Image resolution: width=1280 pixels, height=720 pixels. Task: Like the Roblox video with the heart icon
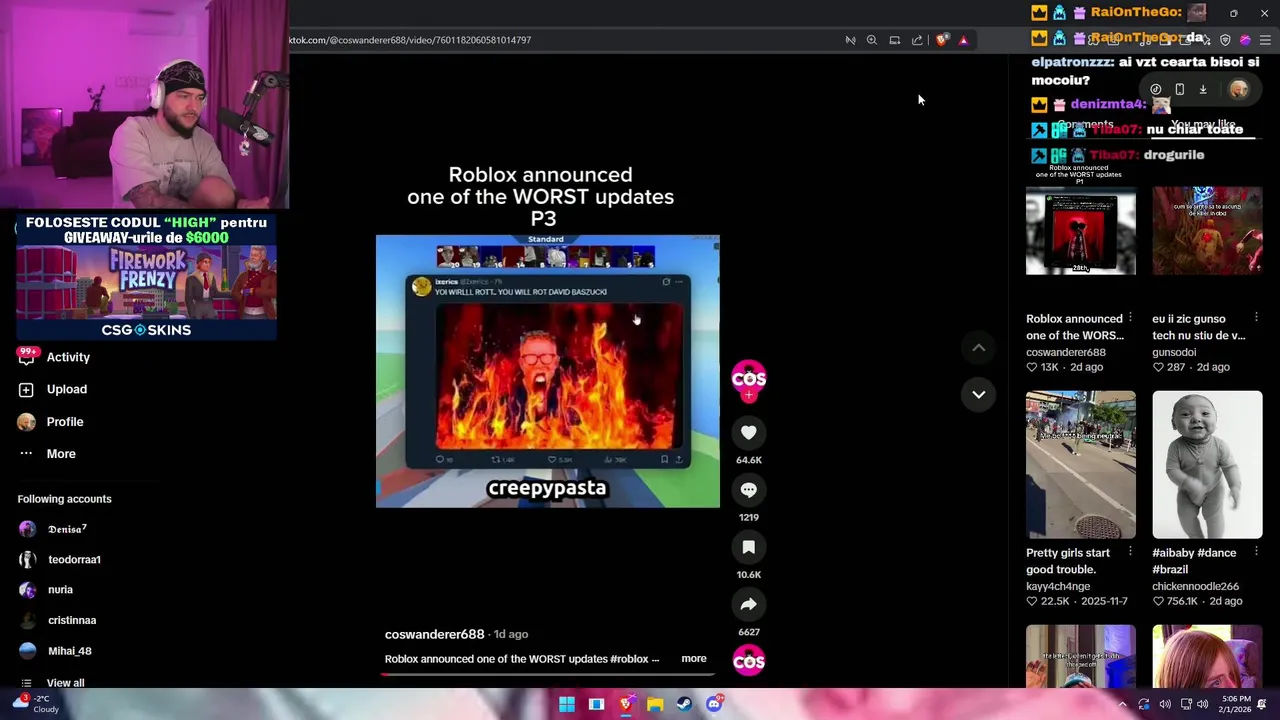point(748,432)
